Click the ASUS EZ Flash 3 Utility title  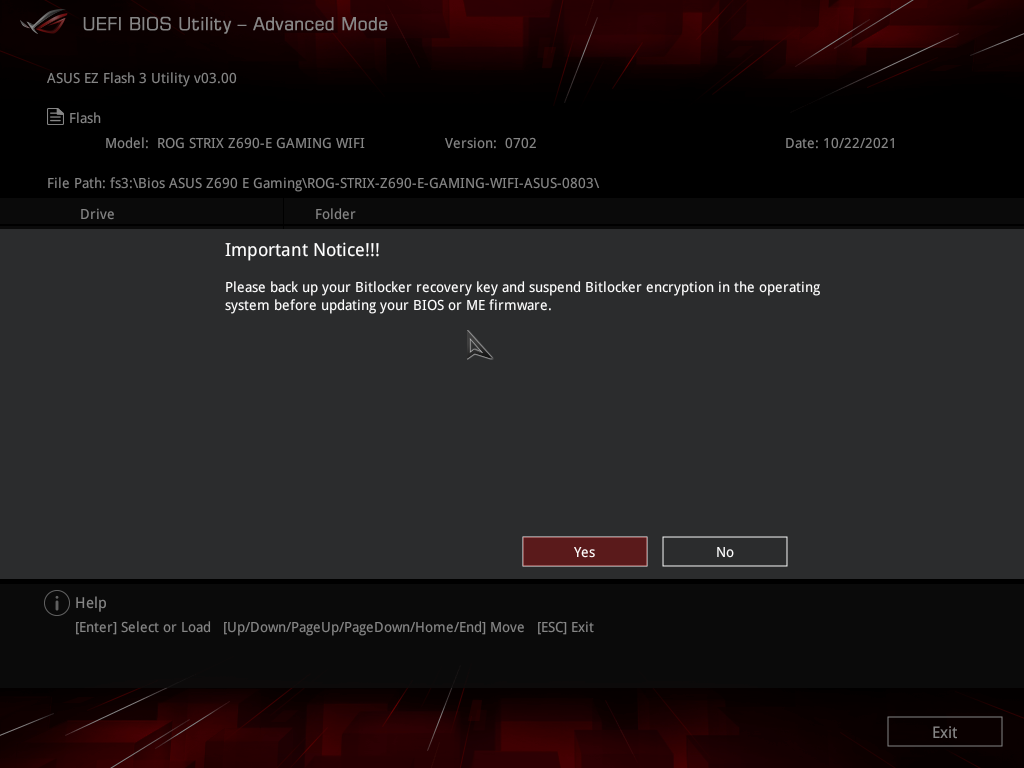click(142, 78)
